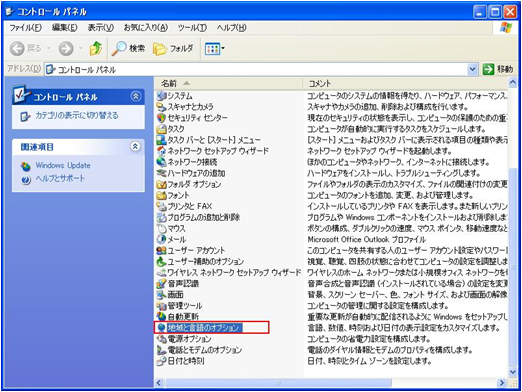The width and height of the screenshot is (522, 392).
Task: Click カテゴリの表示に切り替える link
Action: point(77,116)
